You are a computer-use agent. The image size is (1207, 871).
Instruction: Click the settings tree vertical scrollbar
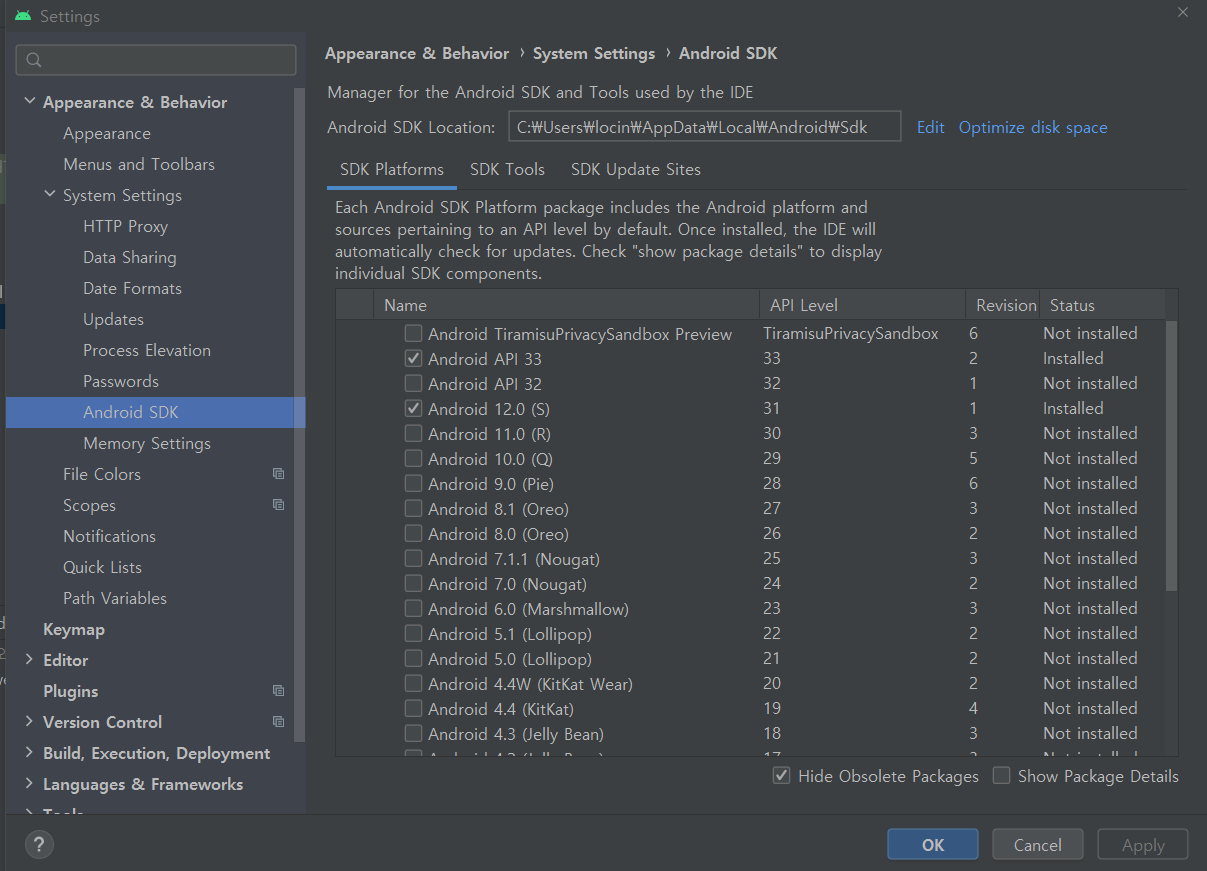point(299,414)
